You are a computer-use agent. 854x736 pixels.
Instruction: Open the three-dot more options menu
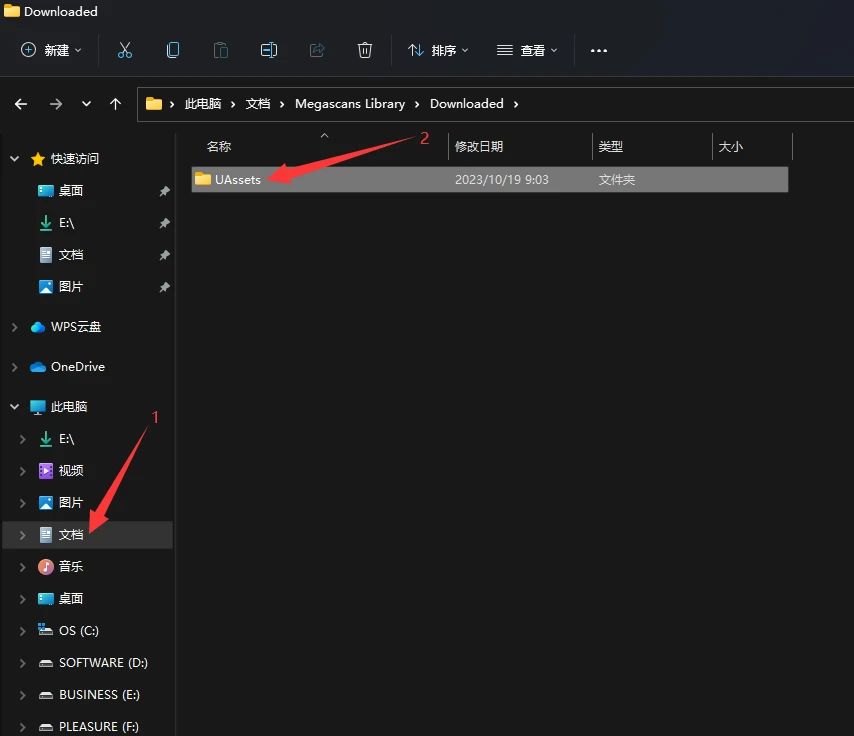coord(599,51)
